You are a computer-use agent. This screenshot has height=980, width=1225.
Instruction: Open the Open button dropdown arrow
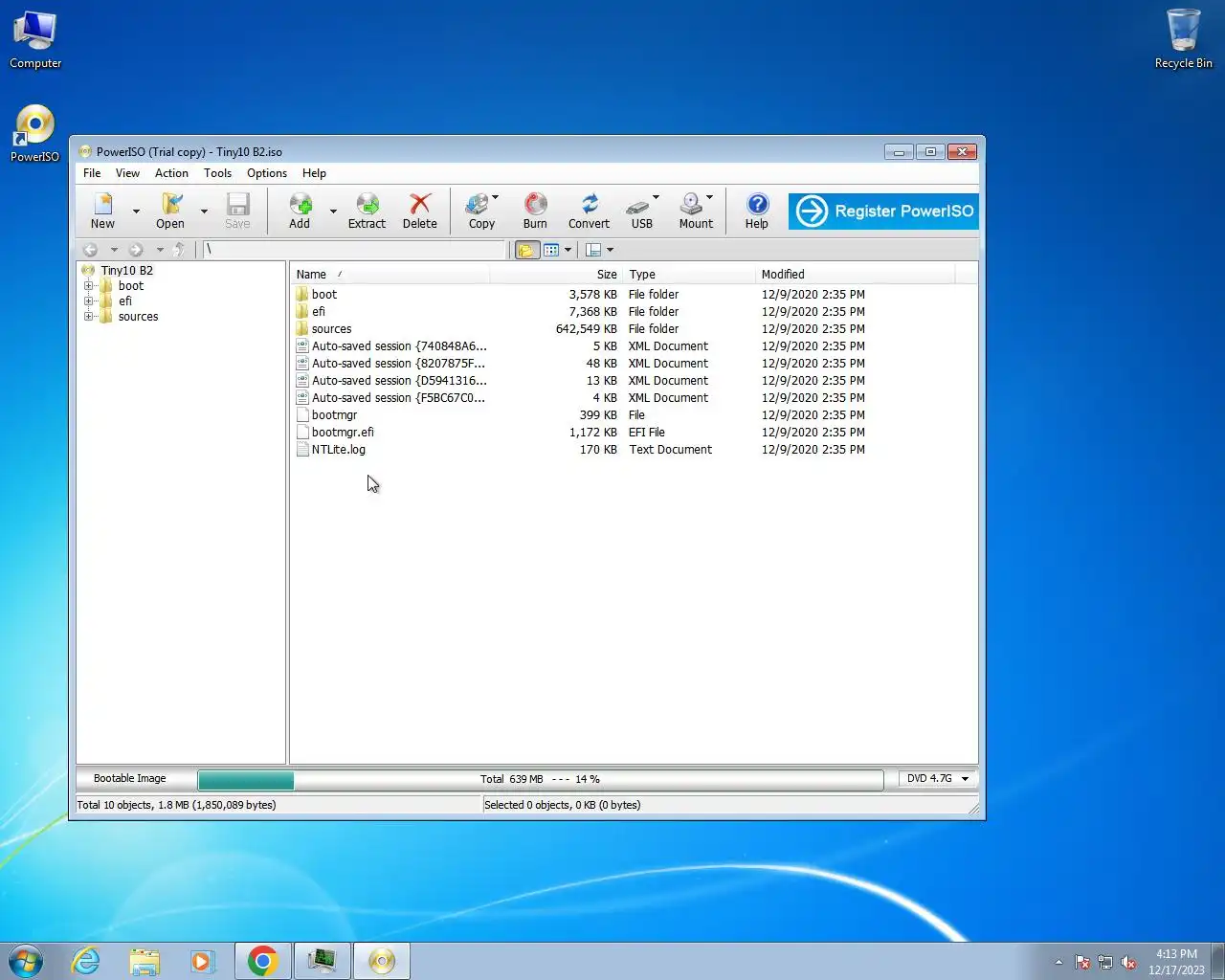pyautogui.click(x=204, y=211)
